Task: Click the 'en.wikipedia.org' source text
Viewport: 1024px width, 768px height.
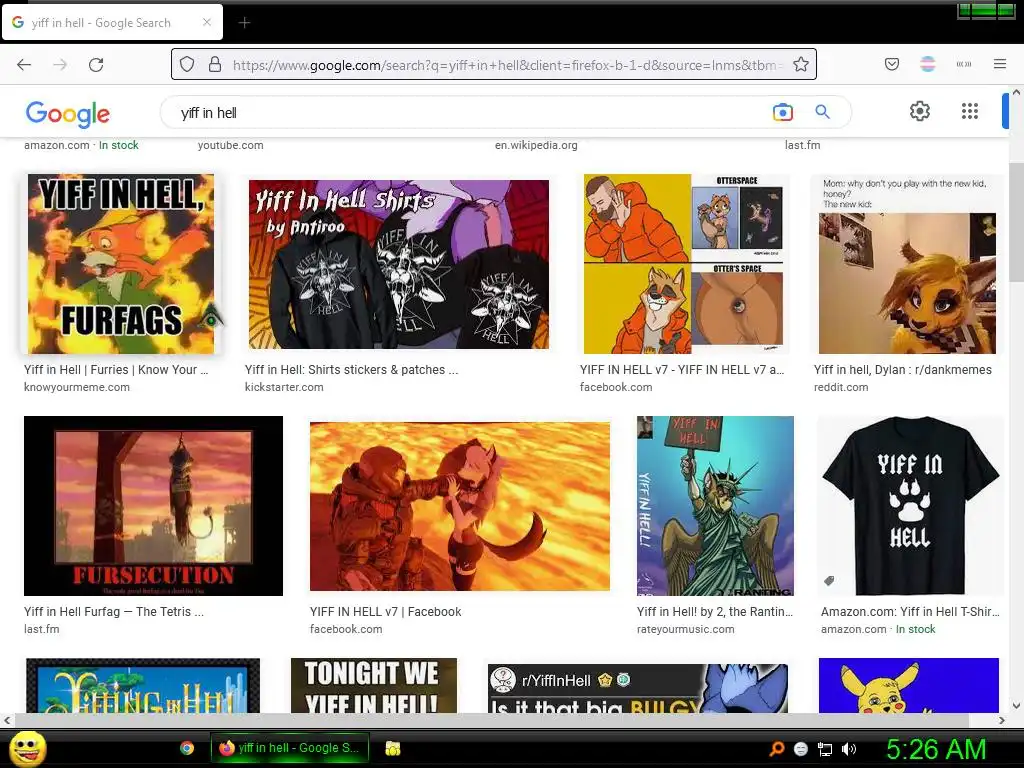Action: coord(536,145)
